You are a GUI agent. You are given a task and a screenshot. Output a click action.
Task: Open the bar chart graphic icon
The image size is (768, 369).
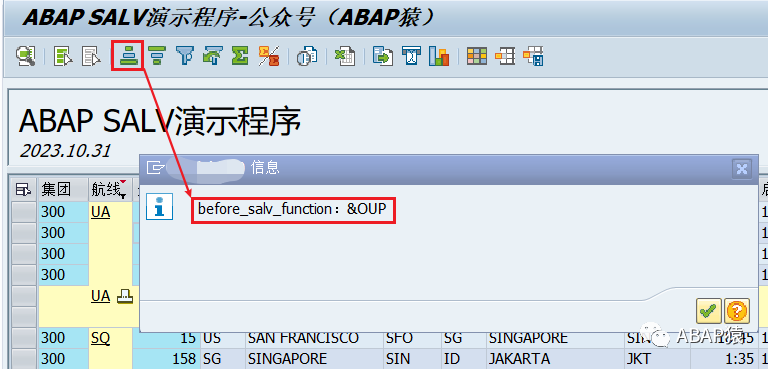pos(439,56)
